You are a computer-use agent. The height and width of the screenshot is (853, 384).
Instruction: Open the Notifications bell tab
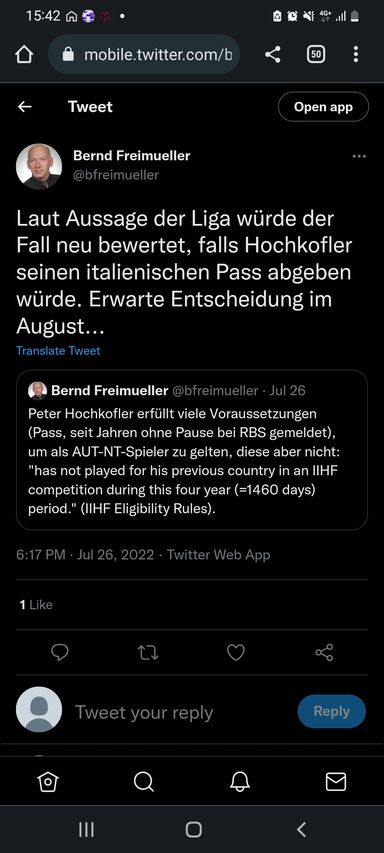[240, 782]
